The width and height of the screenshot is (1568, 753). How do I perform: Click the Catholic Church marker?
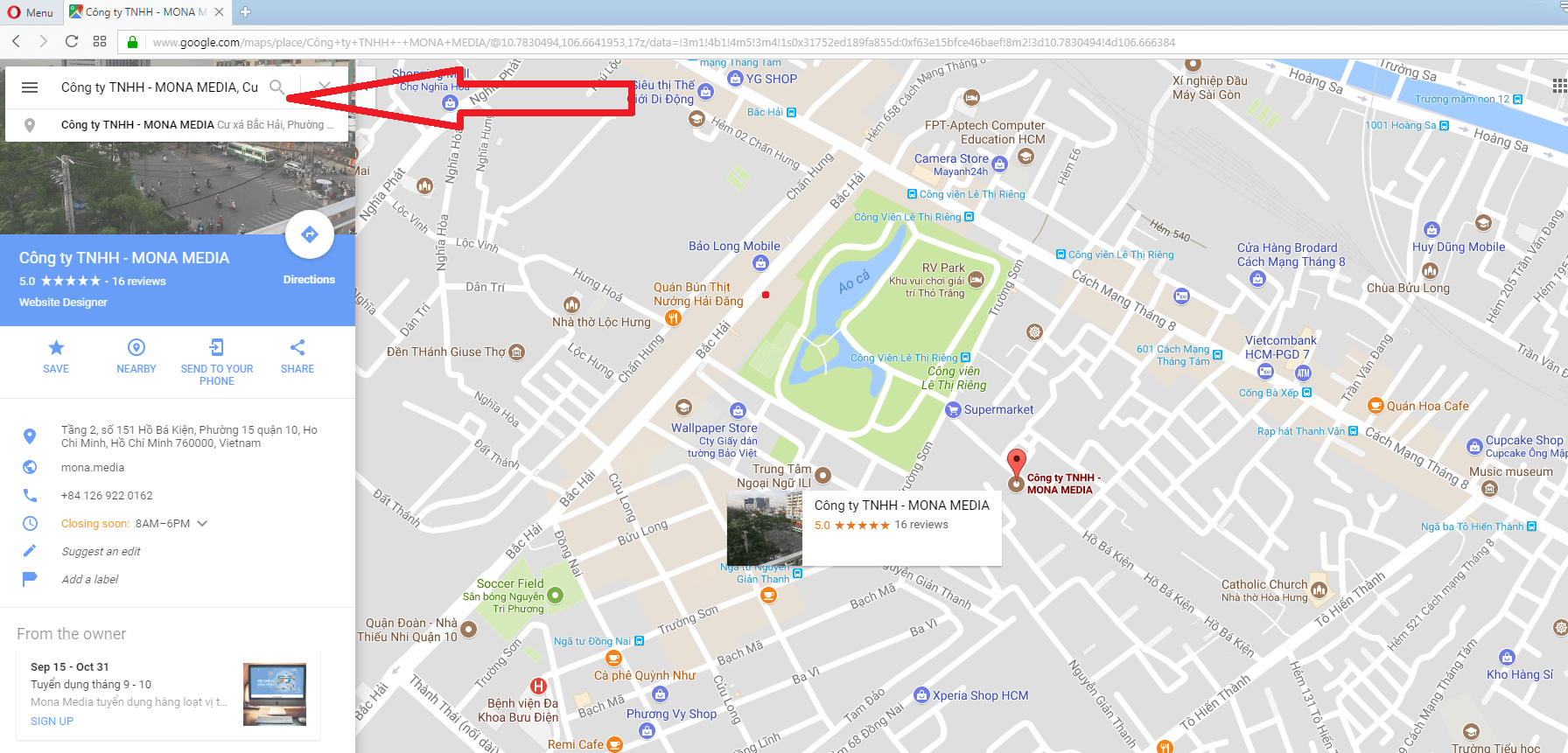pos(1319,590)
